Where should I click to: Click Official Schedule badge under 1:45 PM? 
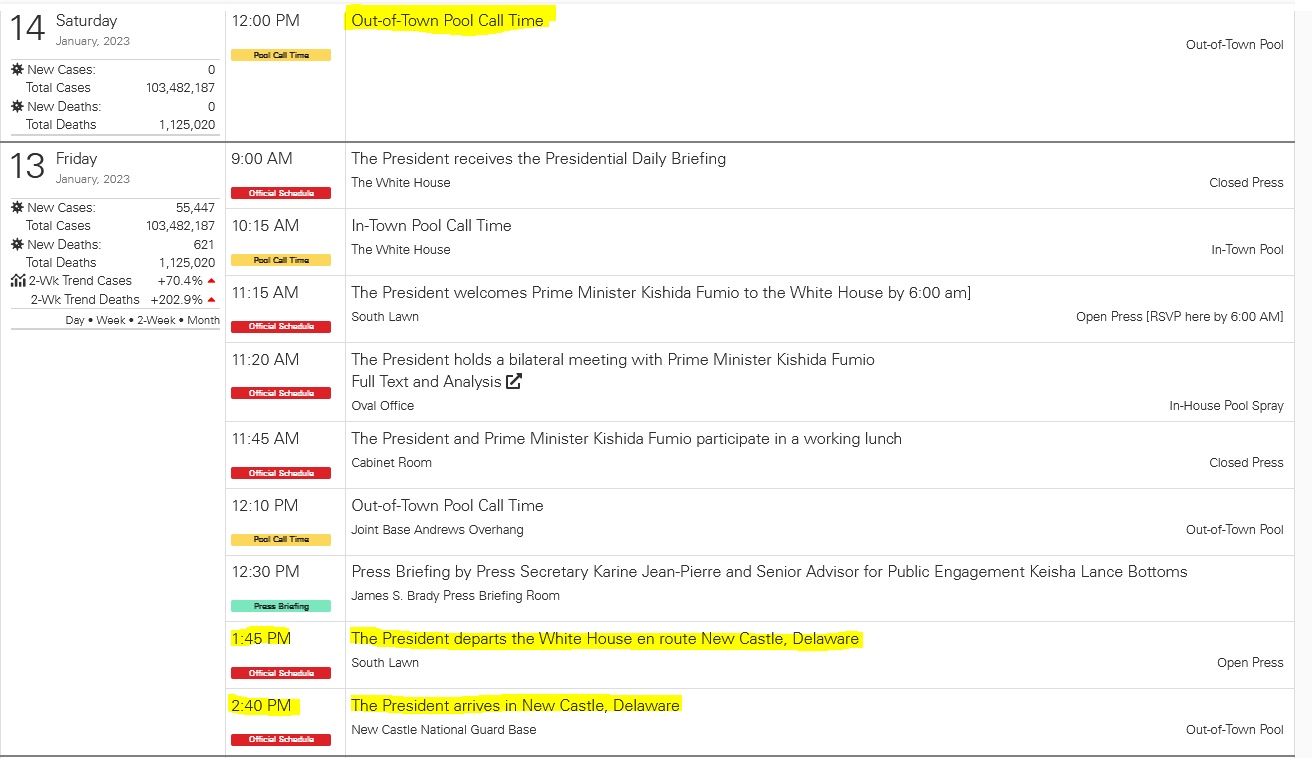281,673
